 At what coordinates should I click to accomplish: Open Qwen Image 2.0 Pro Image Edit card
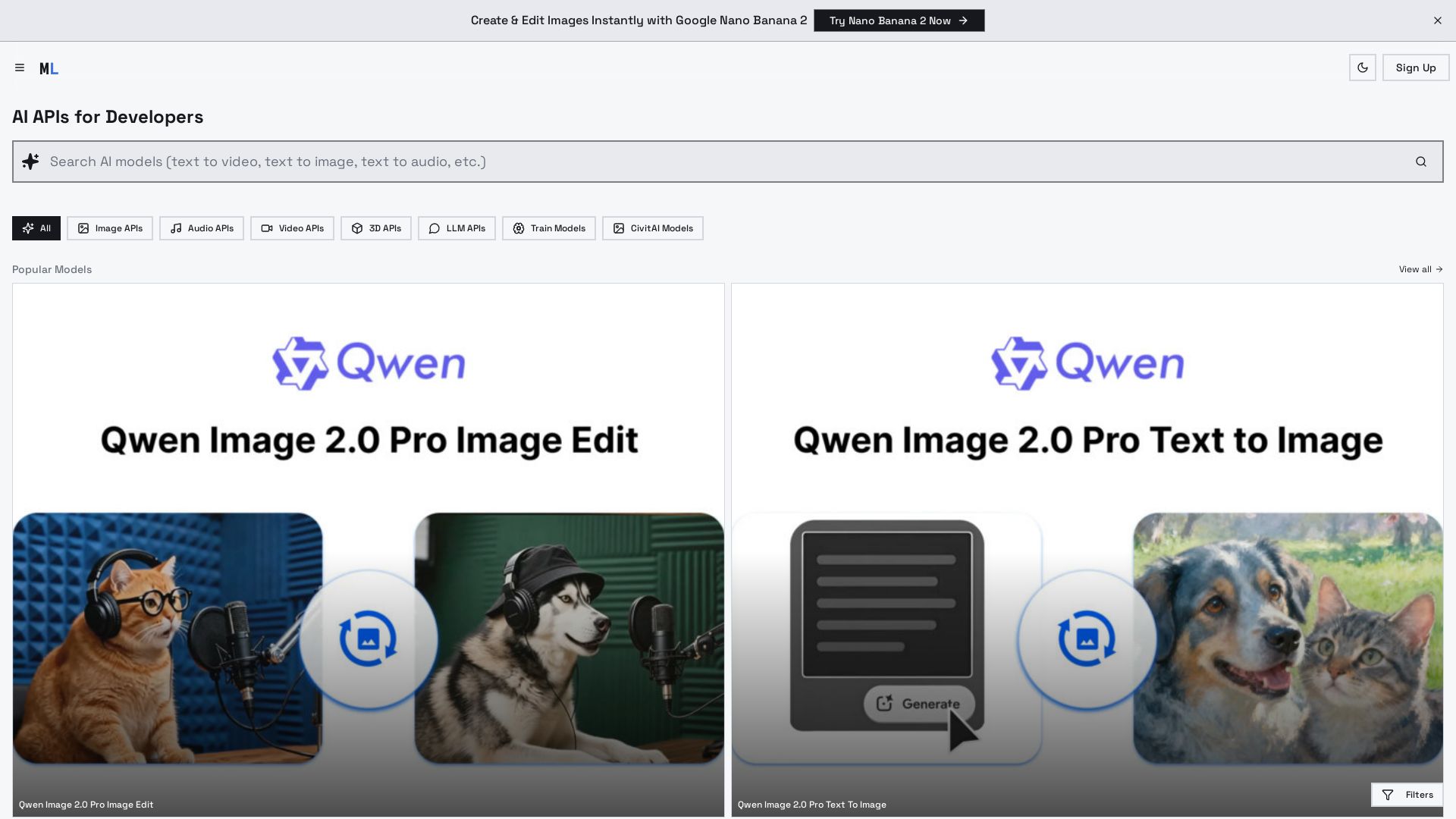point(369,550)
